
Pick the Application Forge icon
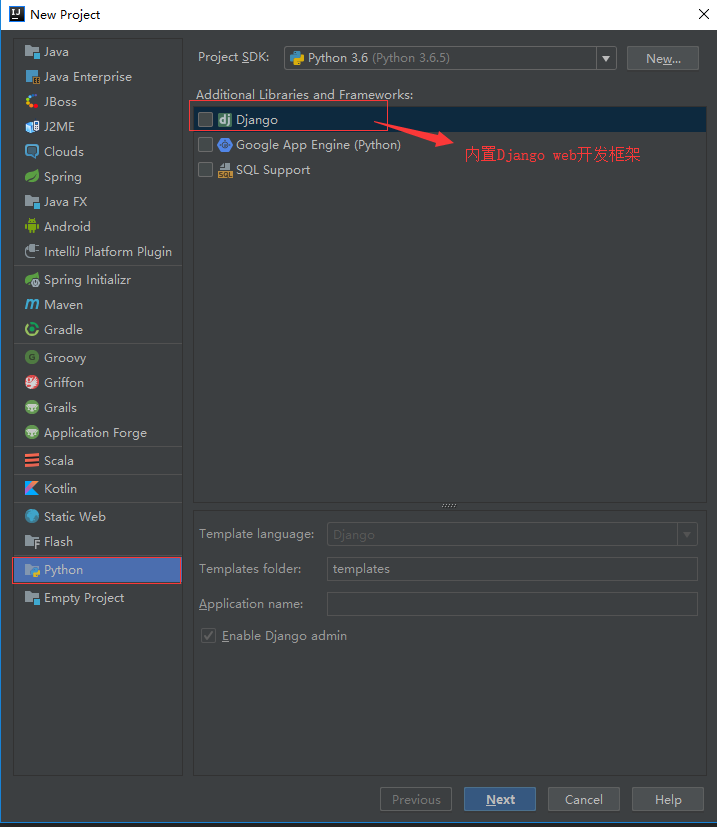(x=32, y=432)
